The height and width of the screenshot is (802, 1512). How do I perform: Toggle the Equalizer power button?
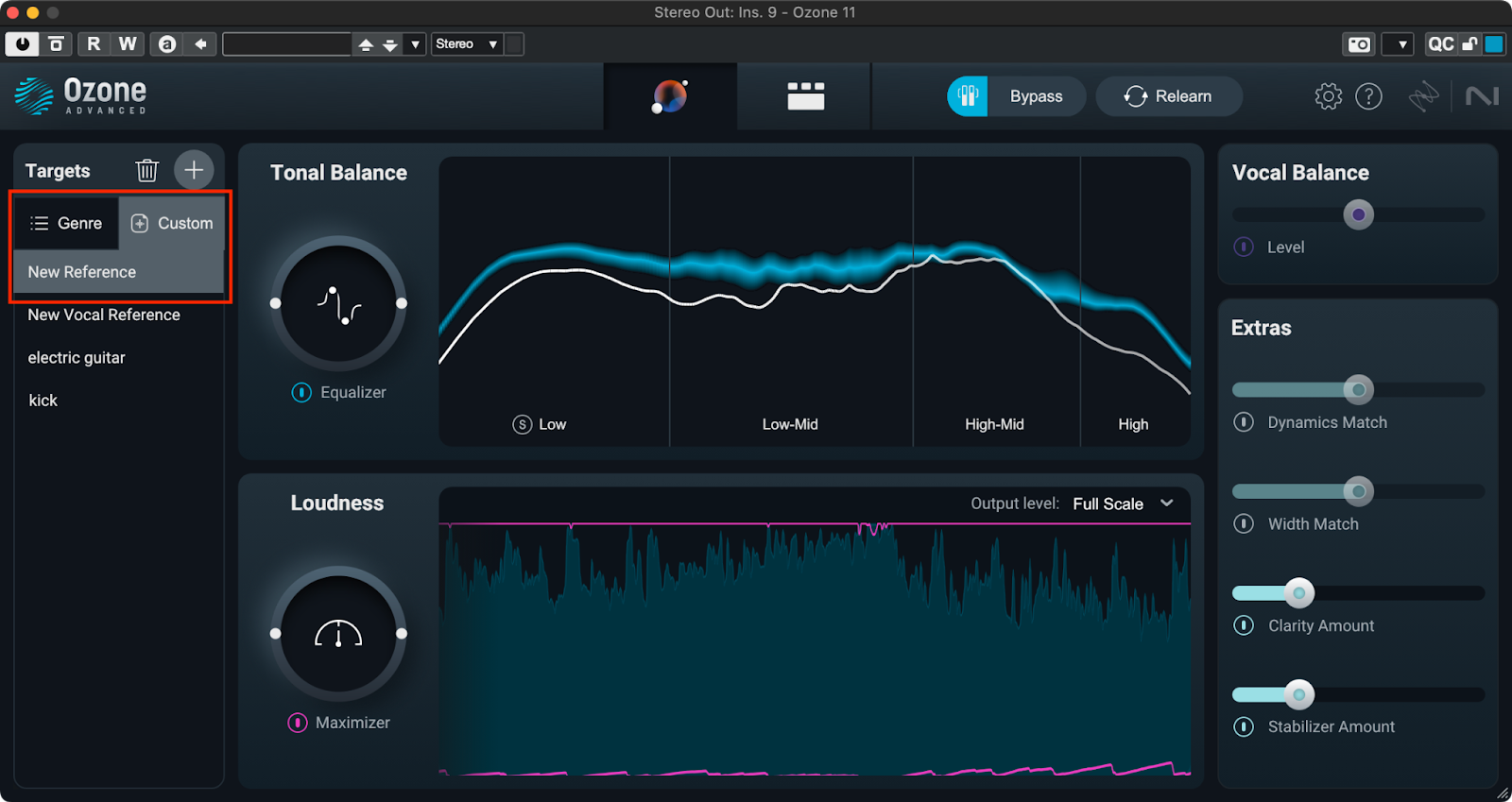pyautogui.click(x=301, y=392)
